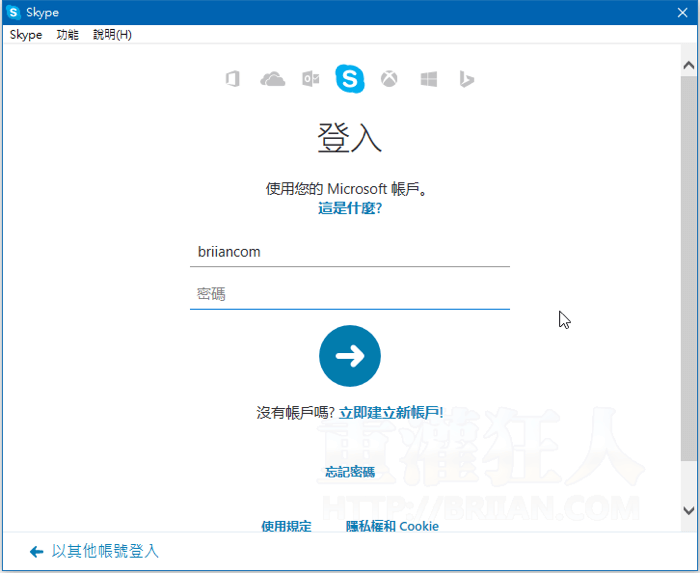Open the 說明(H) menu
Image resolution: width=700 pixels, height=573 pixels.
(112, 35)
